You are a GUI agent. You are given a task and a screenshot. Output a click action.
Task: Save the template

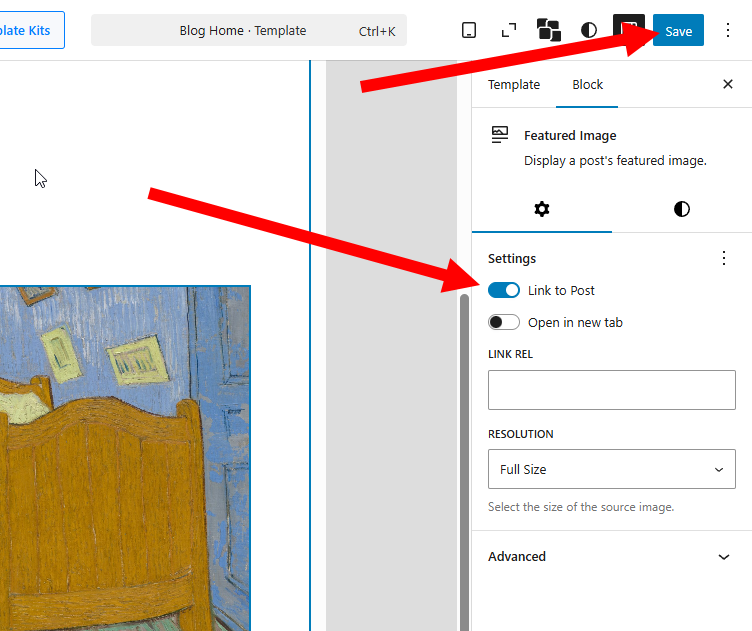(678, 30)
